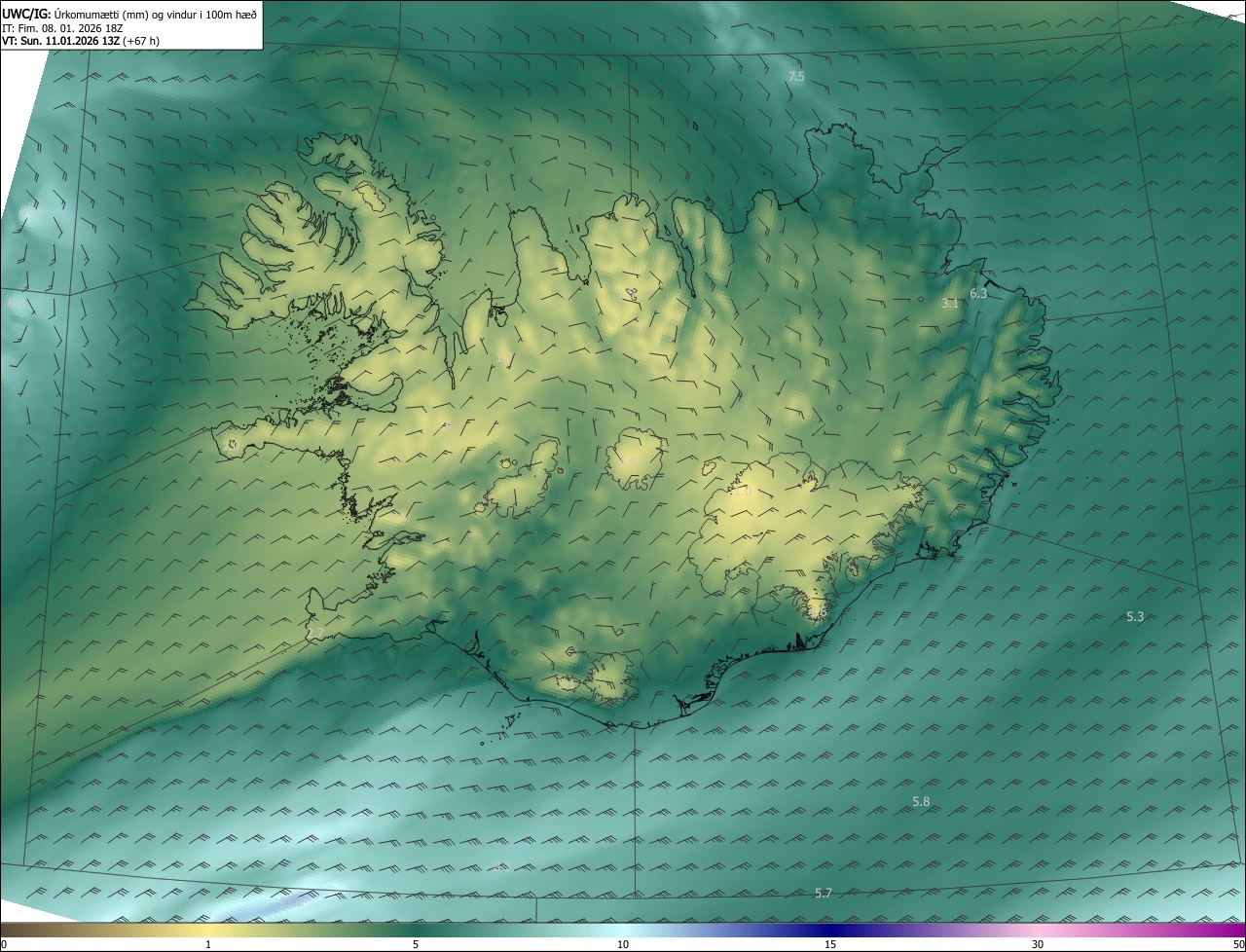Click the 5.8 value label over the ocean
This screenshot has height=952, width=1246.
coord(921,801)
